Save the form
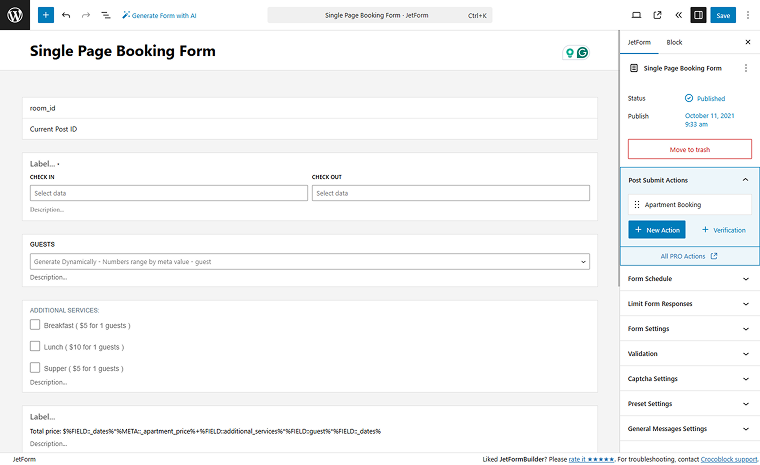This screenshot has width=760, height=465. coord(723,15)
